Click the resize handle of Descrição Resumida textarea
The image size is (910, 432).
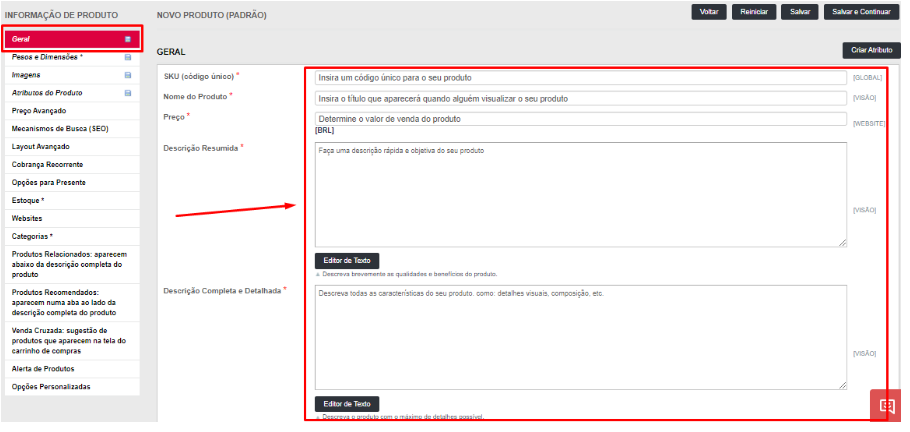(842, 242)
